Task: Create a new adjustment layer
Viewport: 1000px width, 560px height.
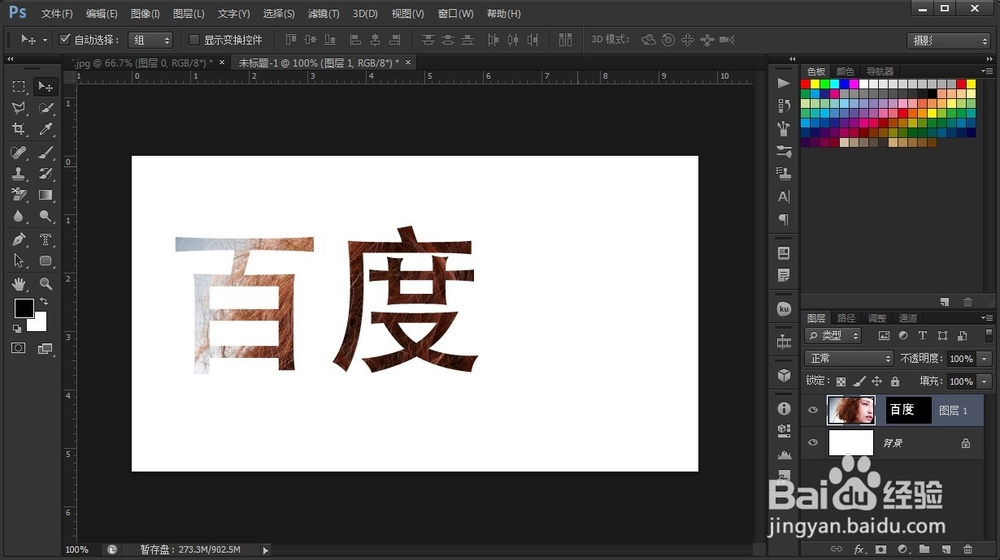Action: click(902, 549)
